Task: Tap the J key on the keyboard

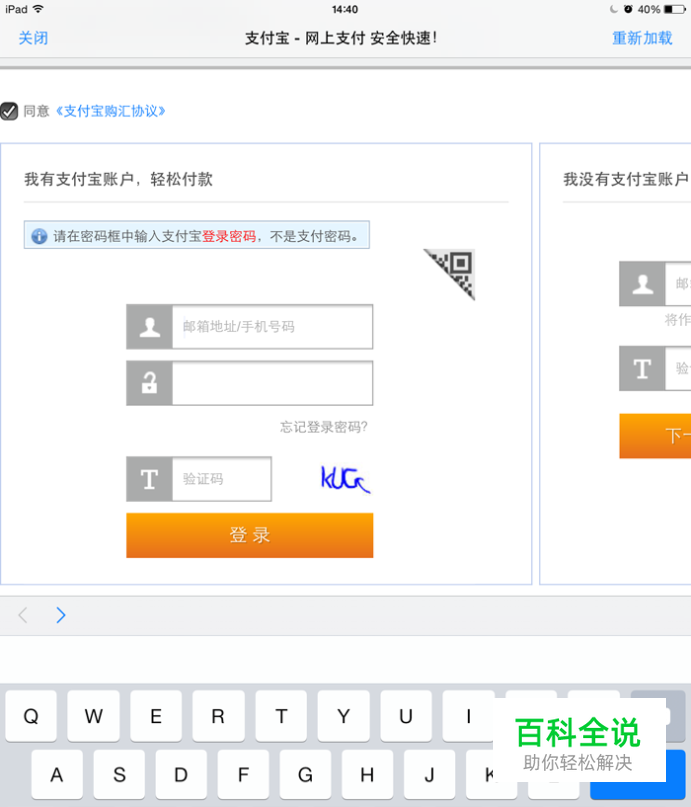Action: [430, 775]
